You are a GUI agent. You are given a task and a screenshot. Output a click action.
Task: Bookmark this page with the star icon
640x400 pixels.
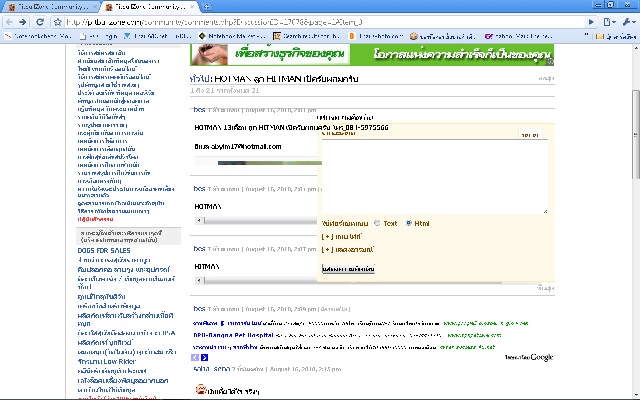tap(58, 22)
